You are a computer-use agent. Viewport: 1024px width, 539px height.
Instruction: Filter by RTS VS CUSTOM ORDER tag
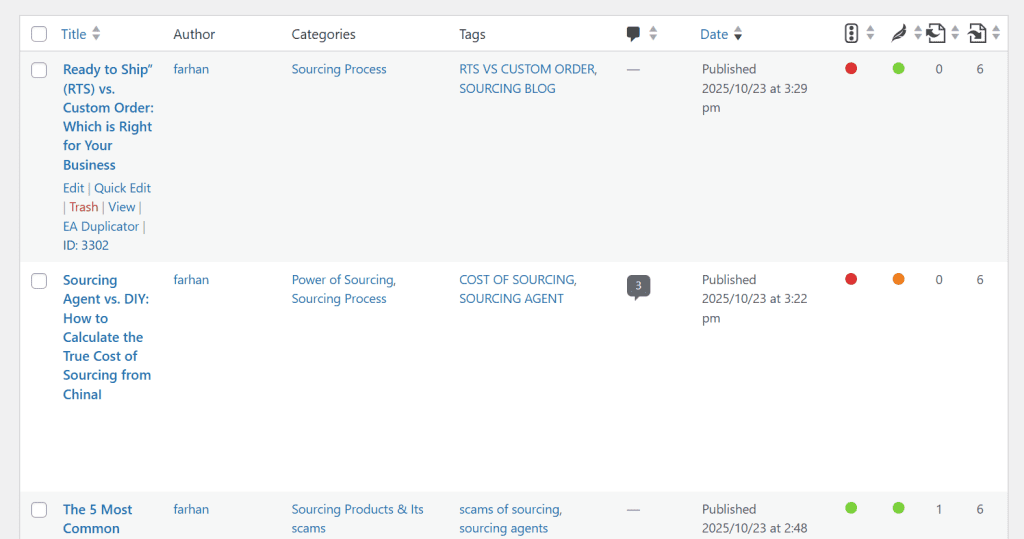tap(527, 69)
